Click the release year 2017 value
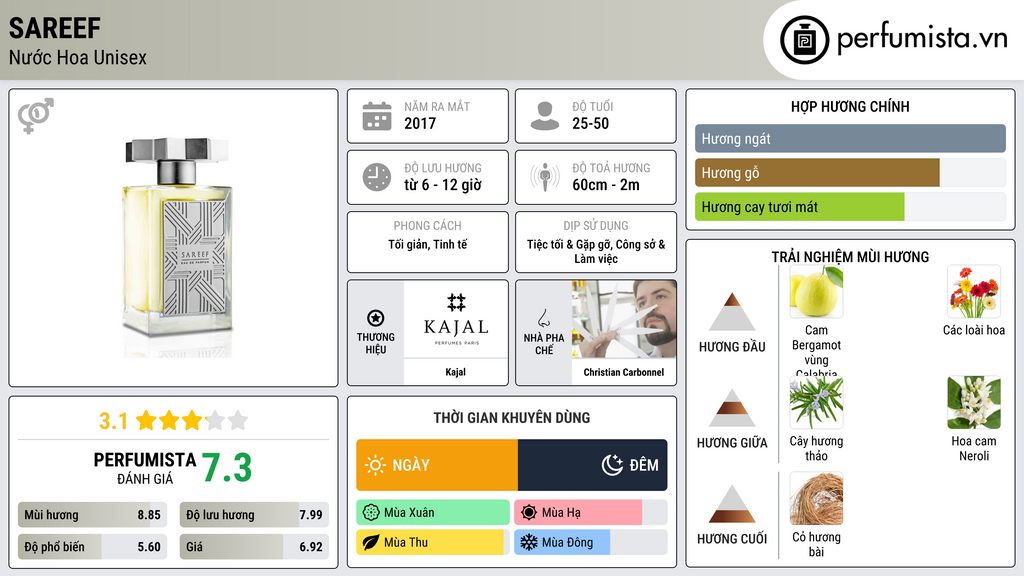 (x=420, y=123)
